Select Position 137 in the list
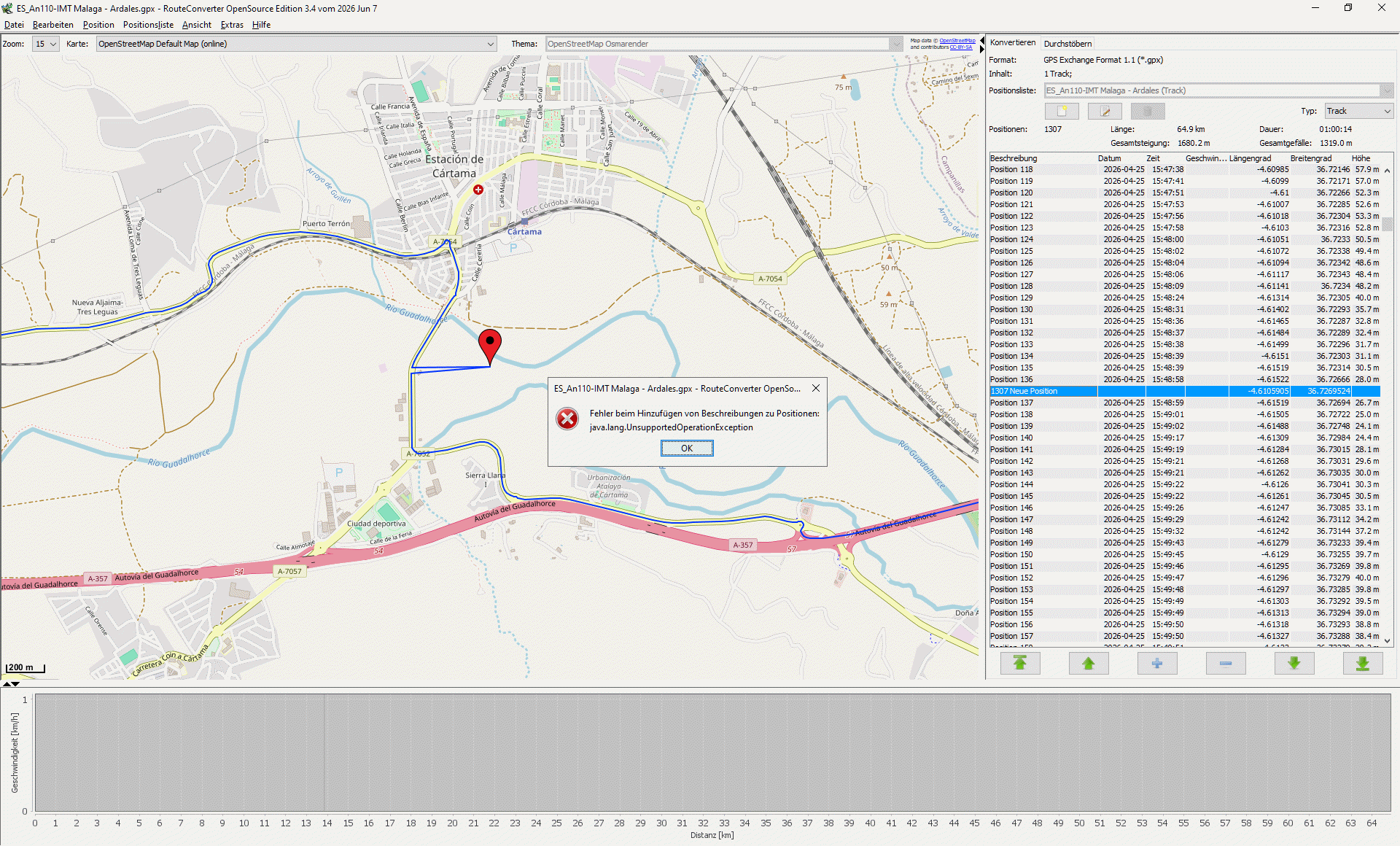 1184,403
